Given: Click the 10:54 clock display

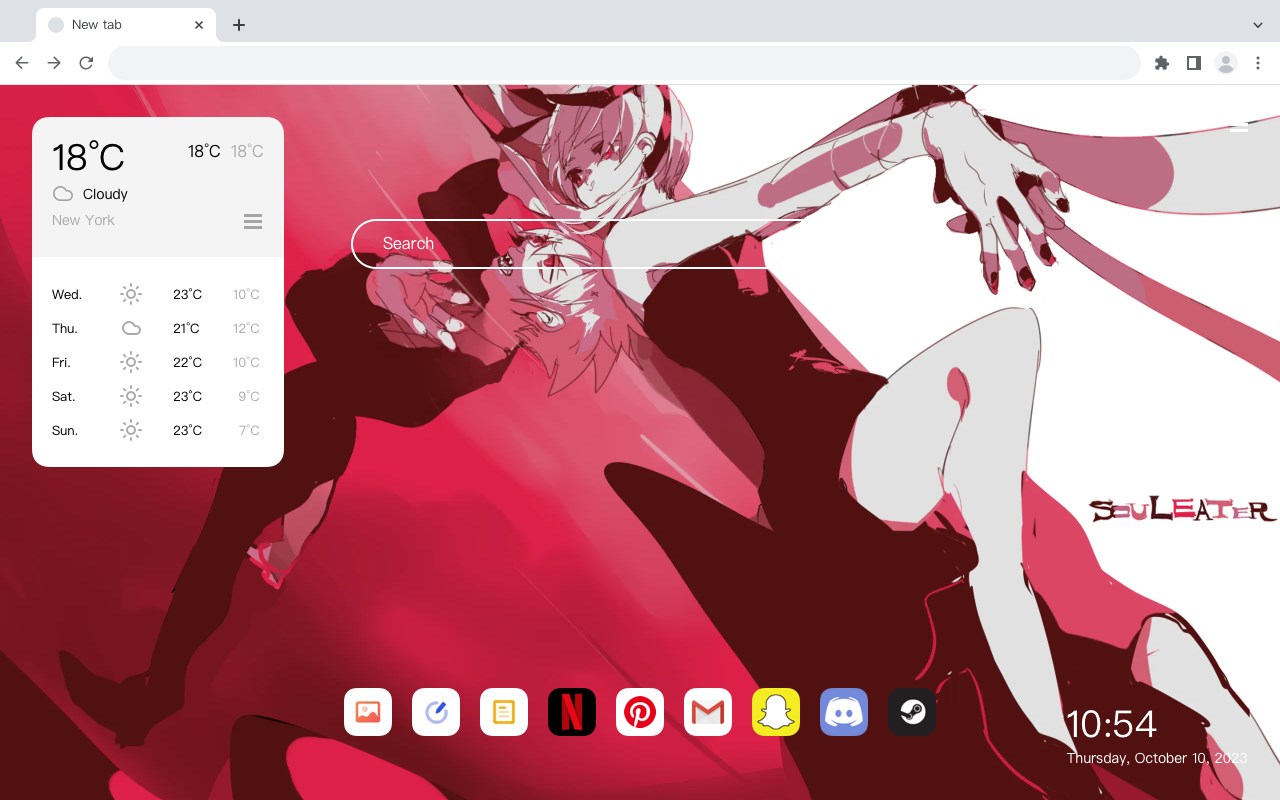Looking at the screenshot, I should (x=1111, y=724).
